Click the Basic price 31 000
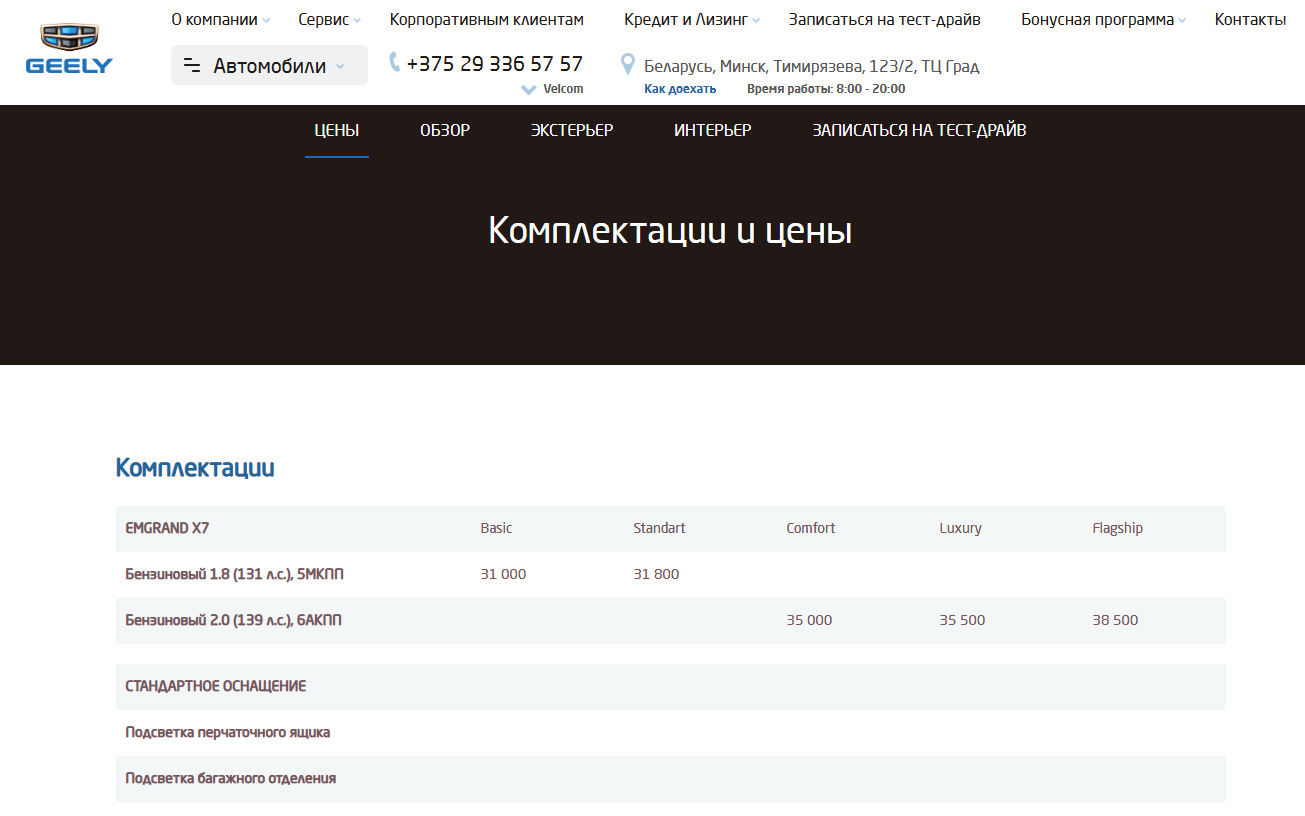This screenshot has width=1305, height=816. click(x=503, y=574)
